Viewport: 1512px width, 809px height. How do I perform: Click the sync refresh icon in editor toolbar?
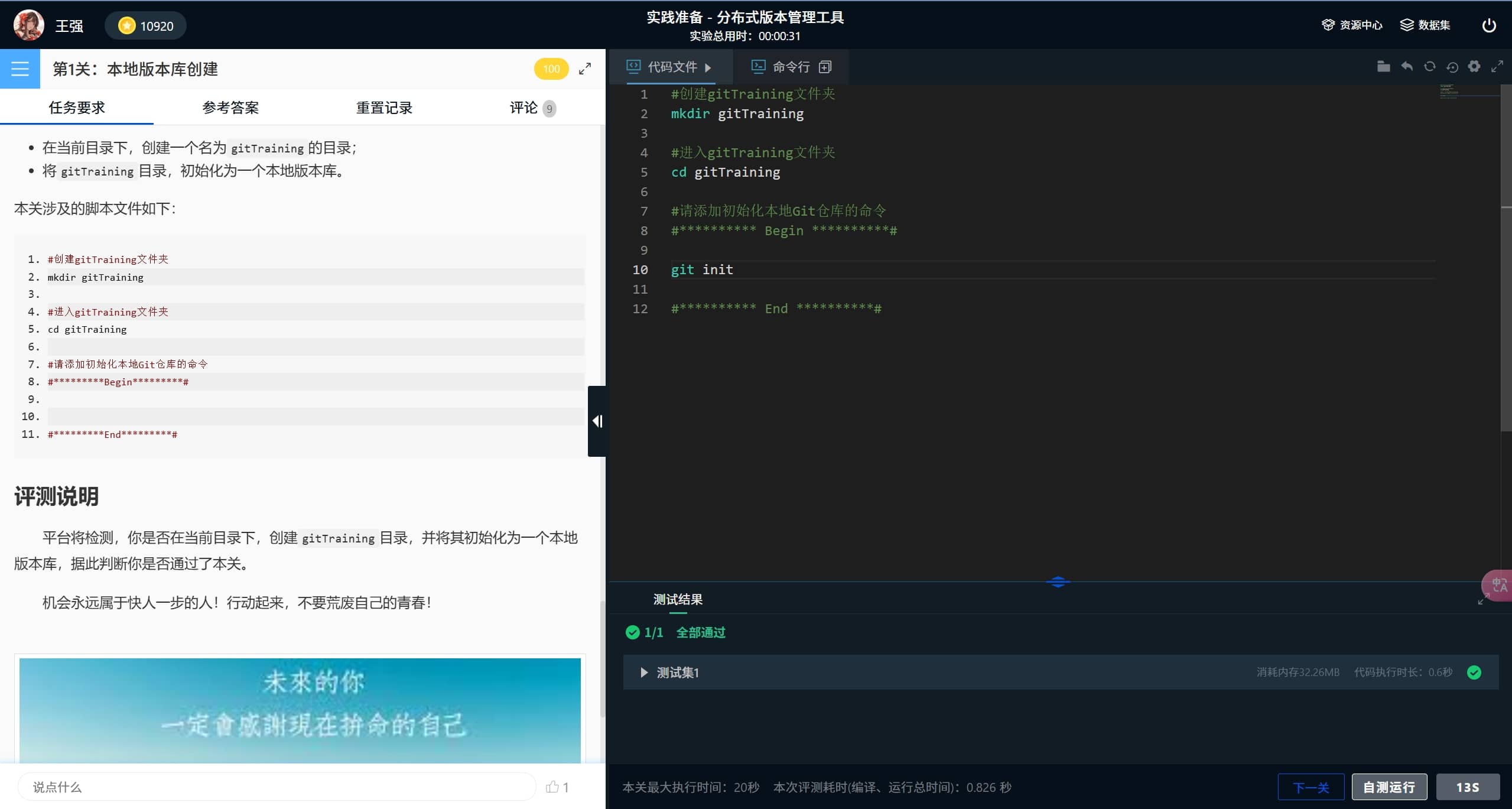[x=1429, y=67]
